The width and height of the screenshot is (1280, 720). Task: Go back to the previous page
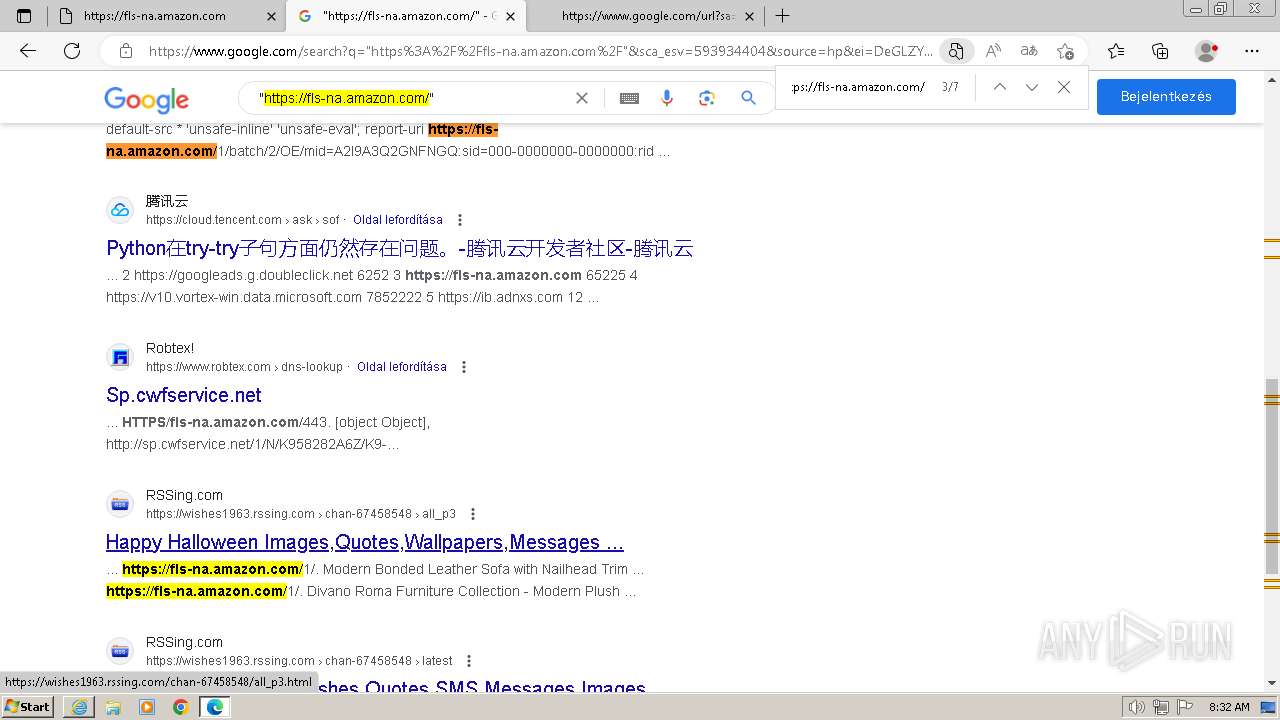pos(28,51)
